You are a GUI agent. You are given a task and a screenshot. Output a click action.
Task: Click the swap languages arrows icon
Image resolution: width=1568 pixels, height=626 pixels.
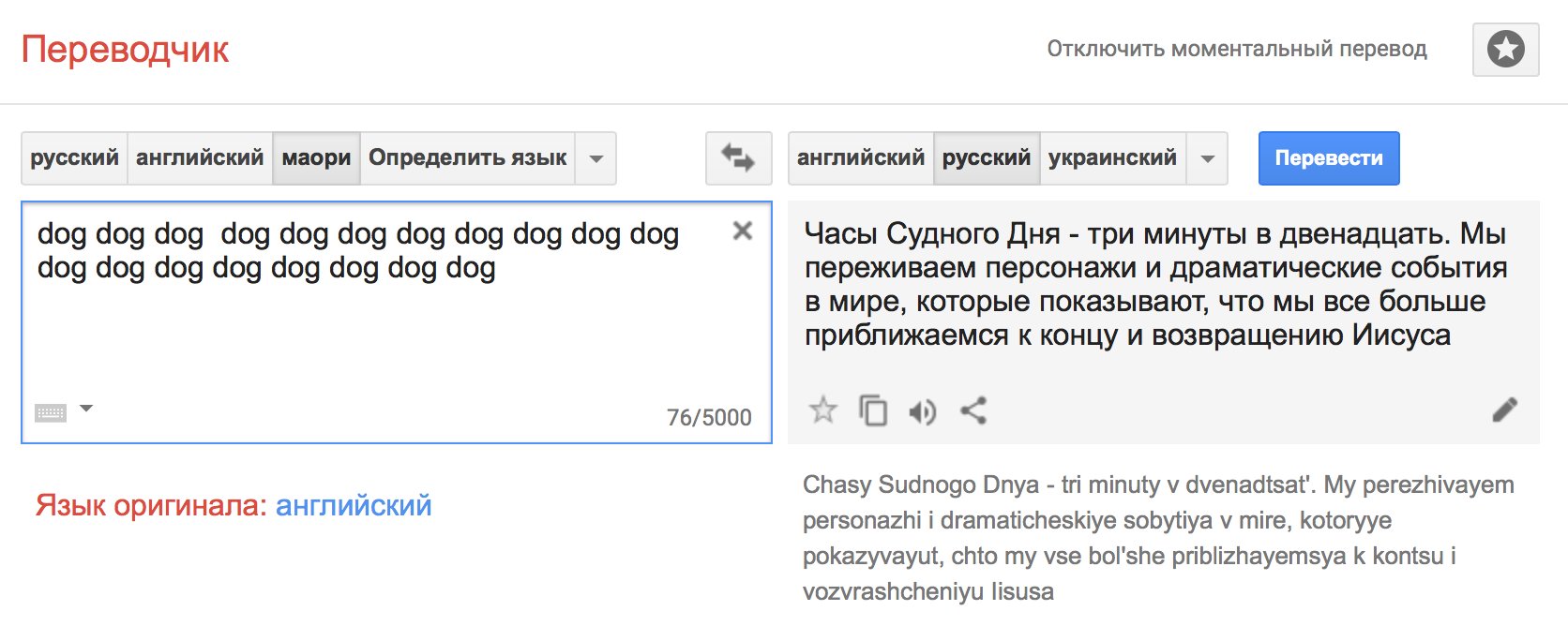point(738,158)
